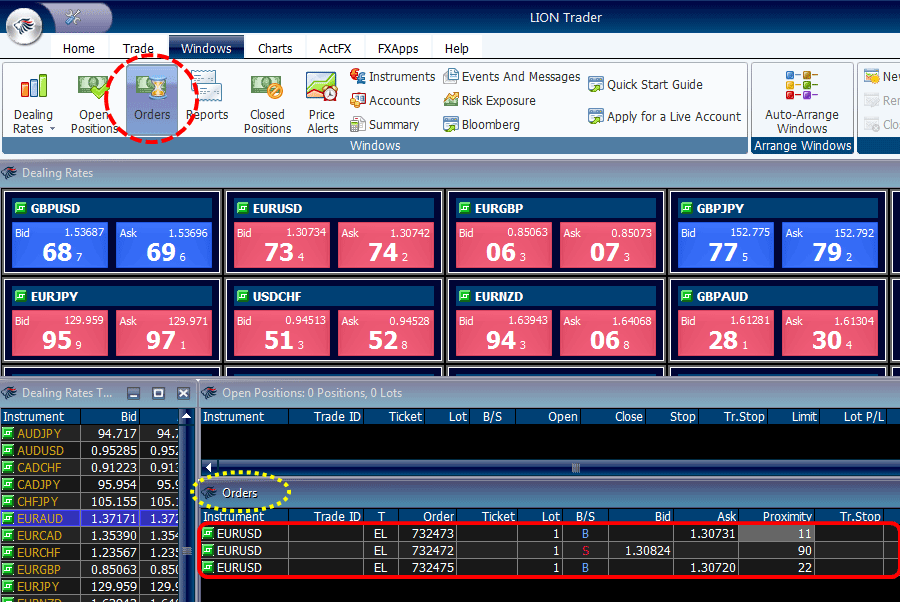Open the Reports ribbon icon

(207, 87)
